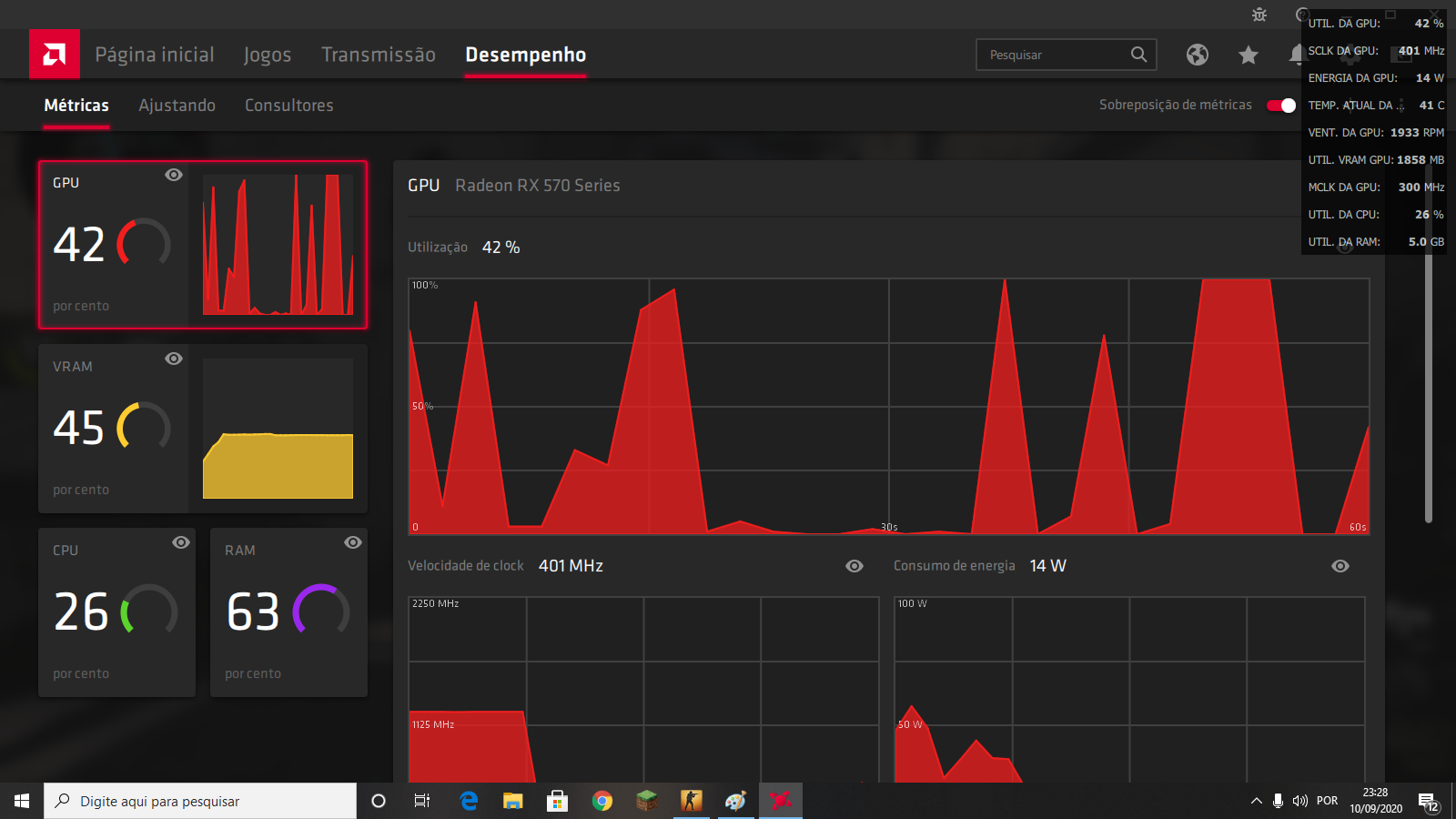1456x819 pixels.
Task: Launch Google Chrome from taskbar
Action: (x=602, y=801)
